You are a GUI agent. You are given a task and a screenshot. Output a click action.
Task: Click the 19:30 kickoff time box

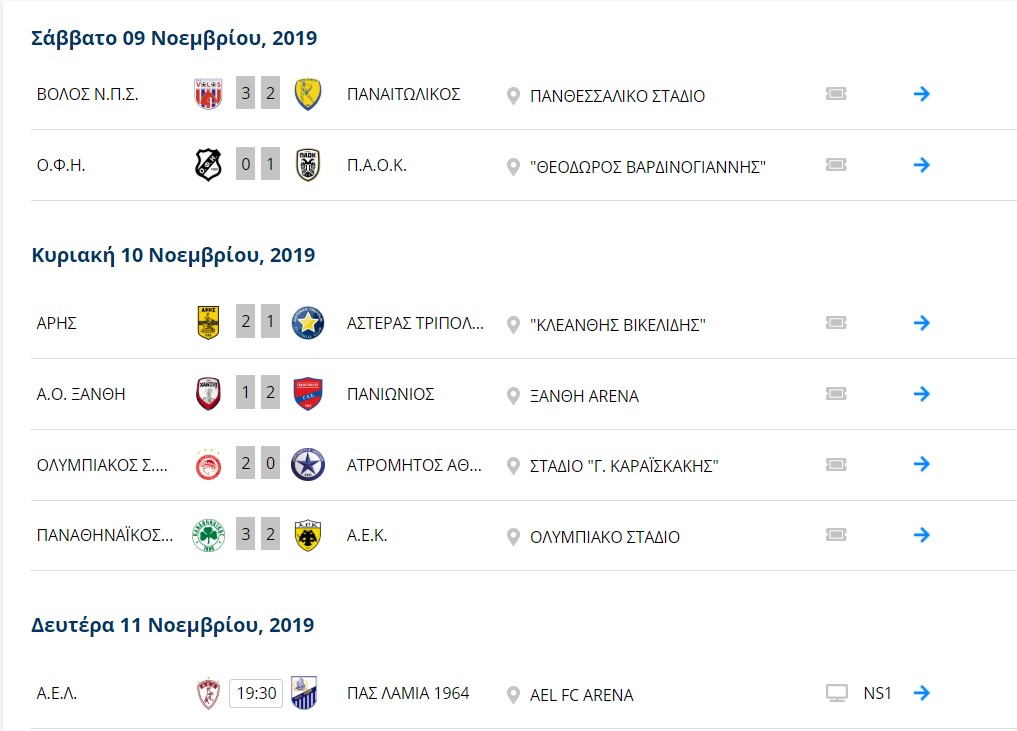(256, 693)
